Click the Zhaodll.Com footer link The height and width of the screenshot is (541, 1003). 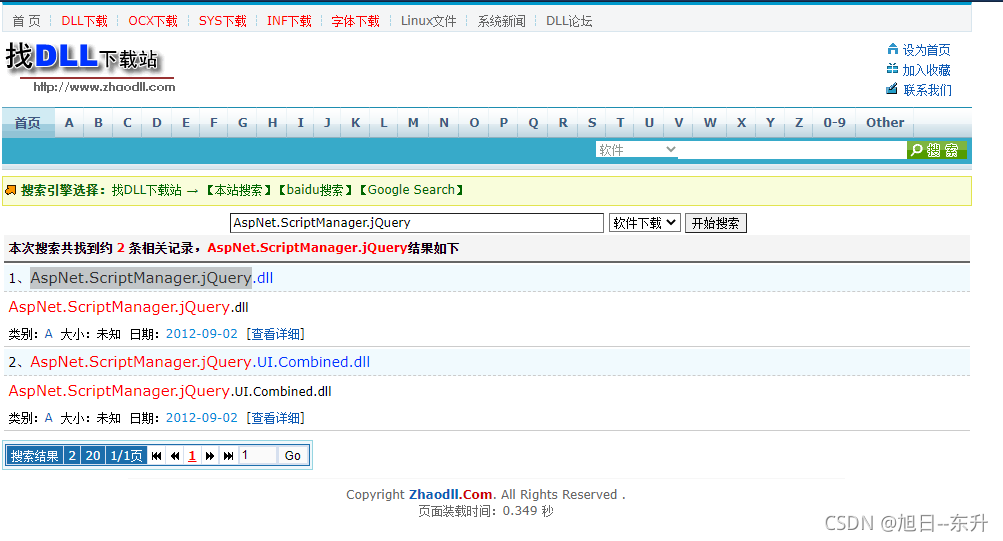[x=450, y=494]
